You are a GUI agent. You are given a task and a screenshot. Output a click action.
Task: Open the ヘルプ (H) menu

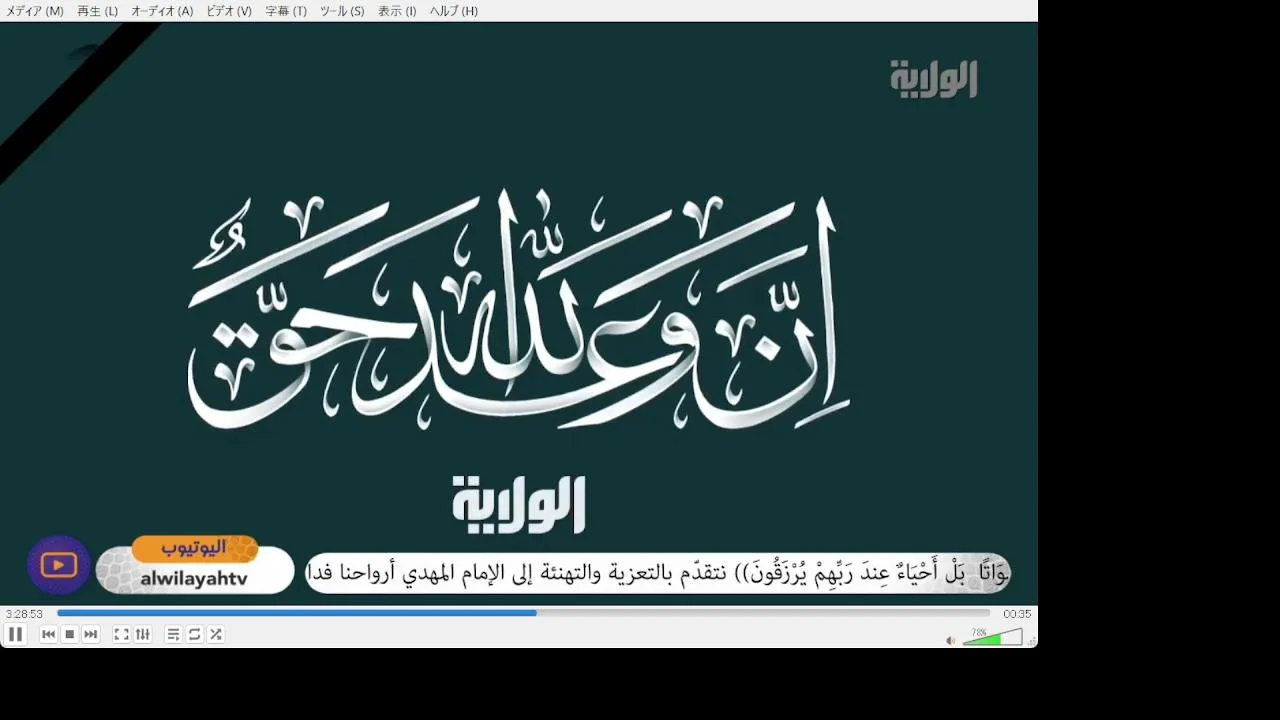(x=454, y=11)
